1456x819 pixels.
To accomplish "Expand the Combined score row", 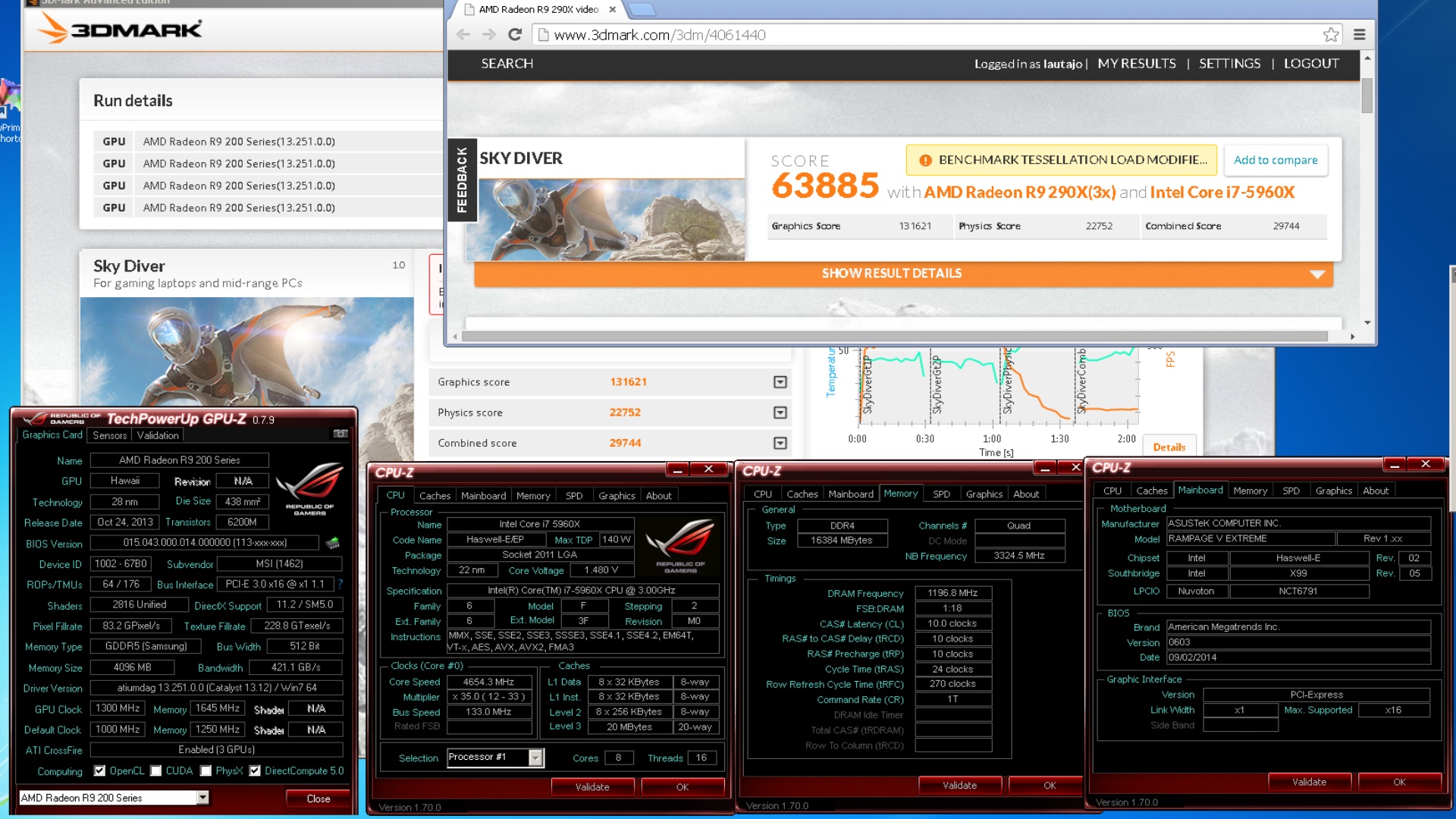I will (780, 443).
